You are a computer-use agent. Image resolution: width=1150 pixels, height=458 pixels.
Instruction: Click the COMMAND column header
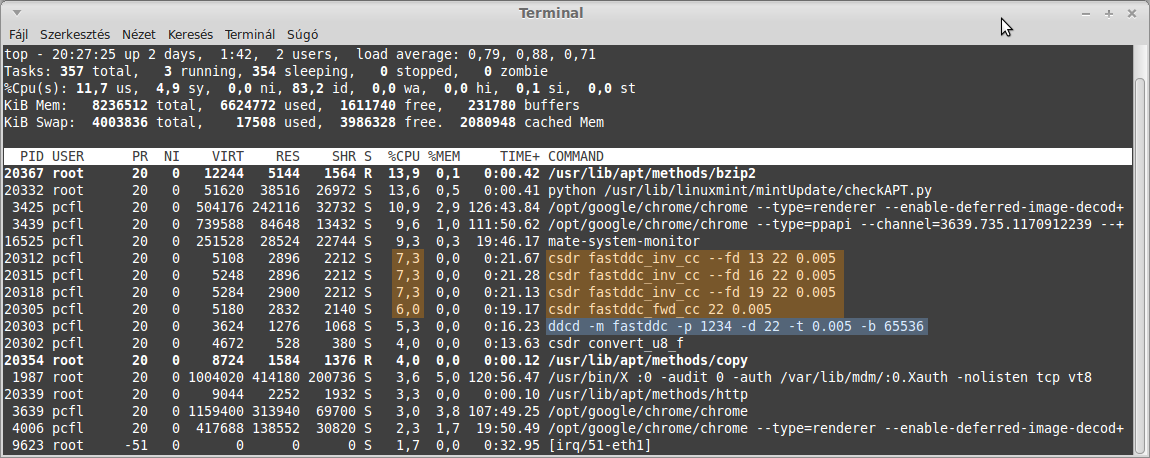[x=576, y=156]
